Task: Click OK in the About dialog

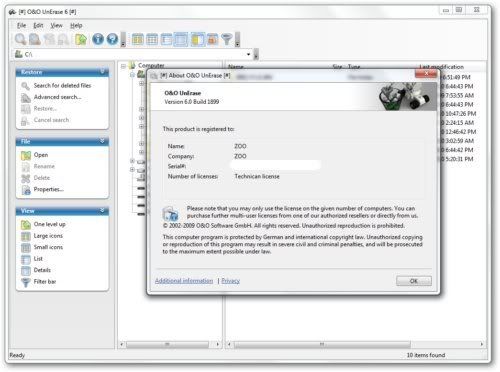Action: (x=414, y=281)
